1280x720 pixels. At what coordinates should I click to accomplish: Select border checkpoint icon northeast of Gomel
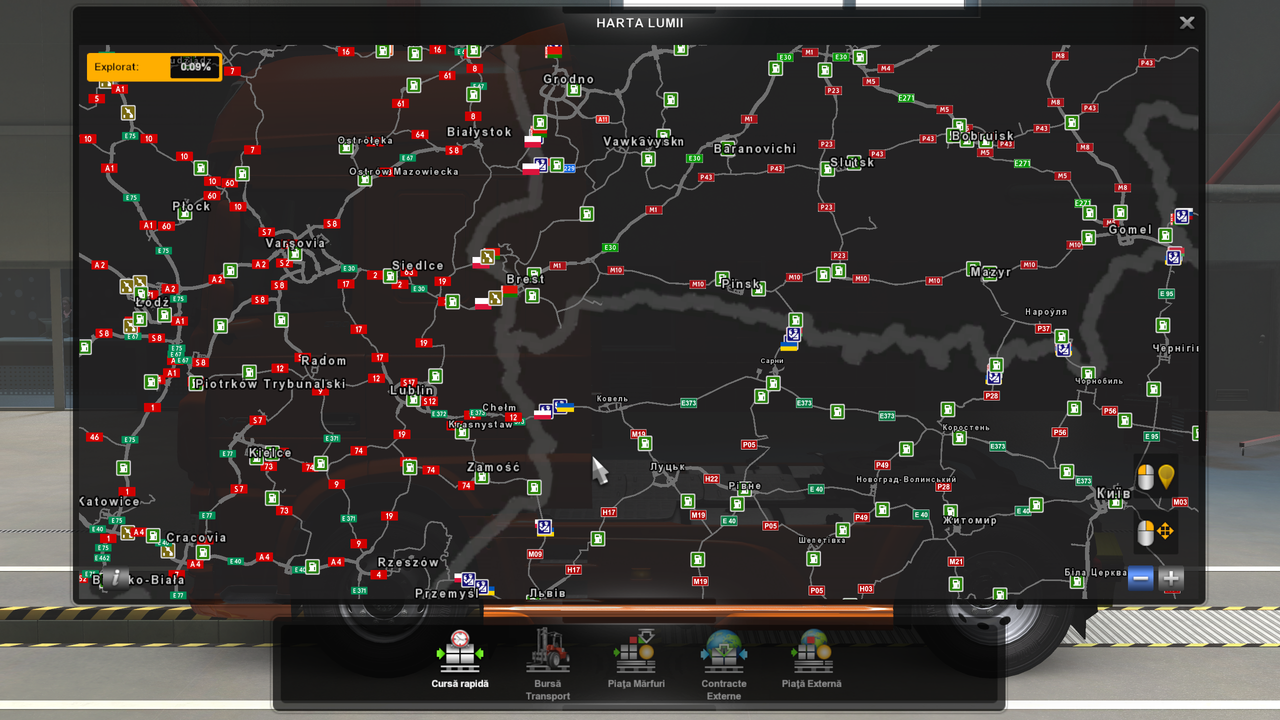(1182, 216)
